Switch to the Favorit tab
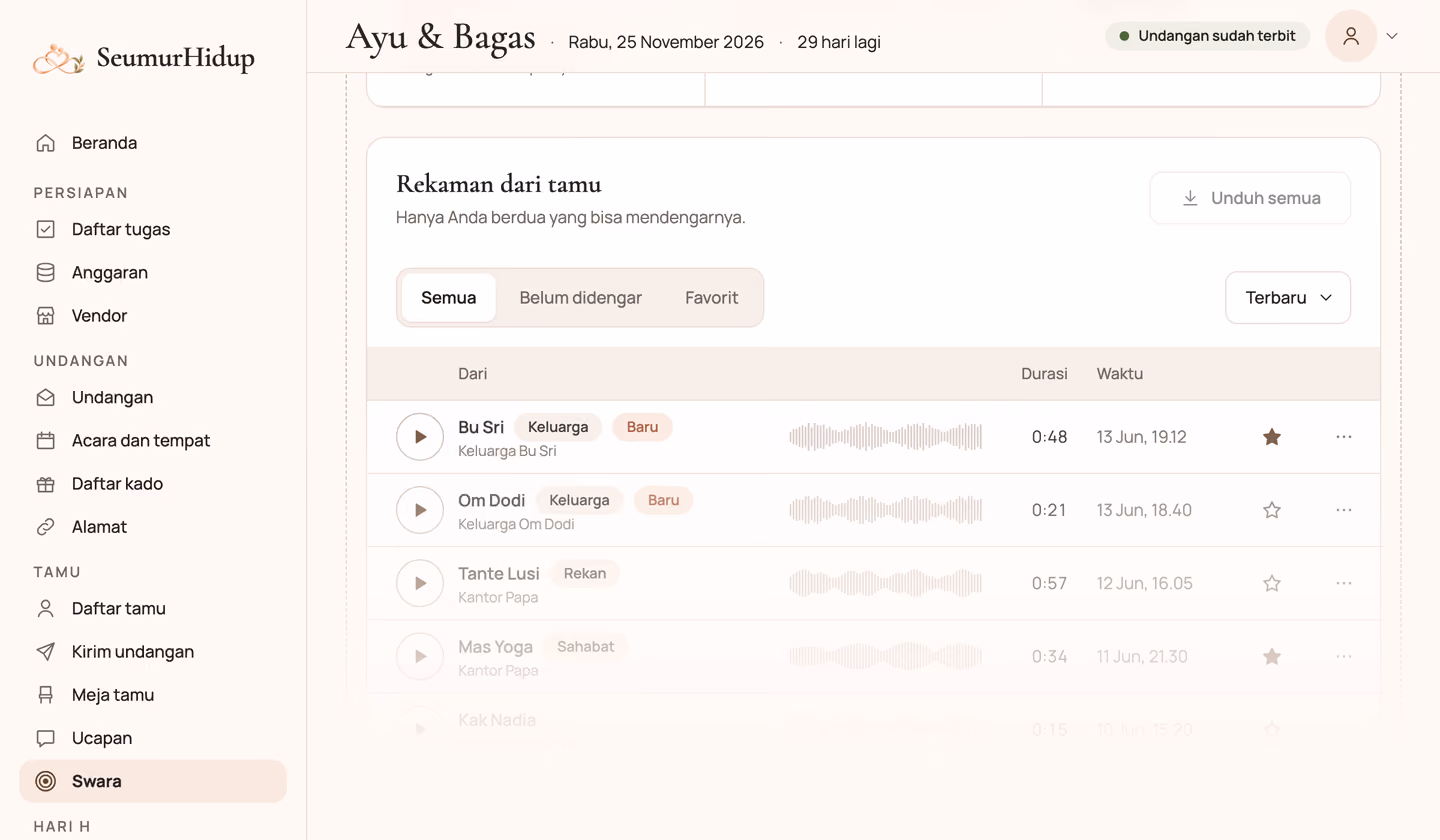Screen dimensions: 1440x840 (712, 298)
